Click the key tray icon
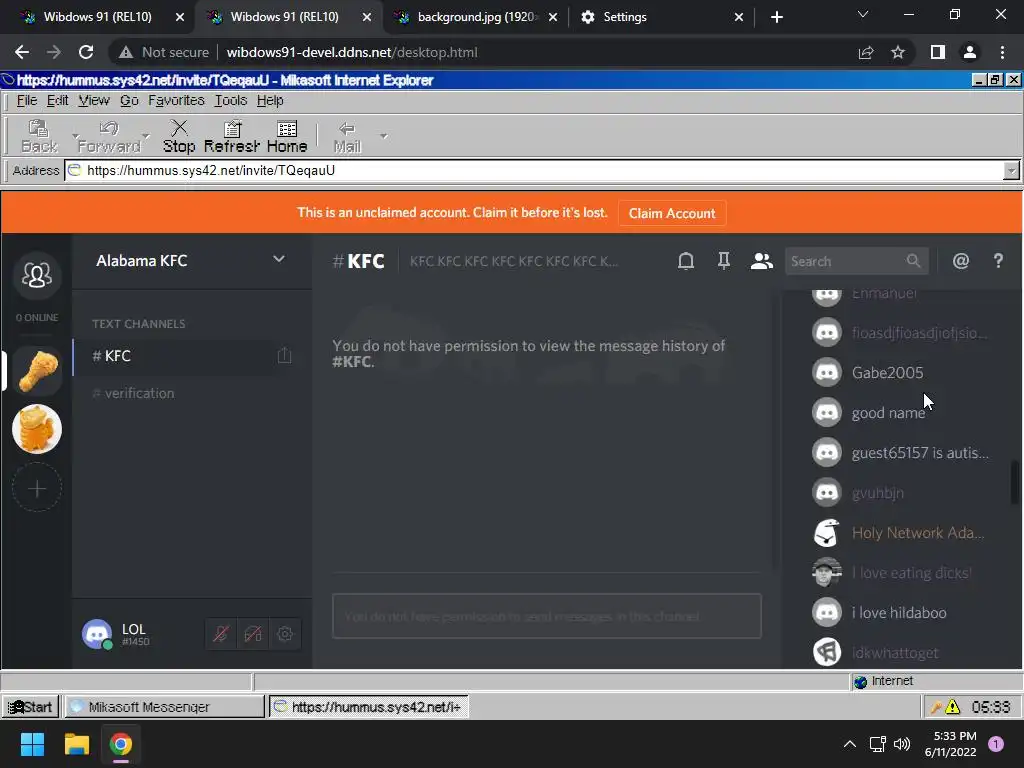Image resolution: width=1024 pixels, height=768 pixels. point(936,707)
